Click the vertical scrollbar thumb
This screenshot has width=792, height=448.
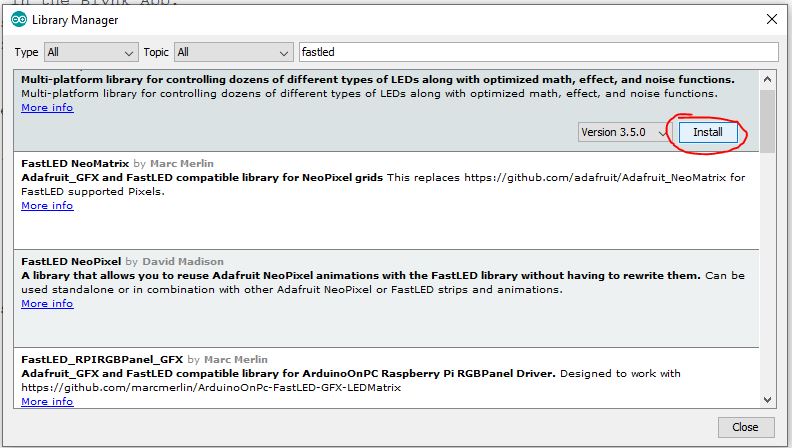tap(767, 121)
